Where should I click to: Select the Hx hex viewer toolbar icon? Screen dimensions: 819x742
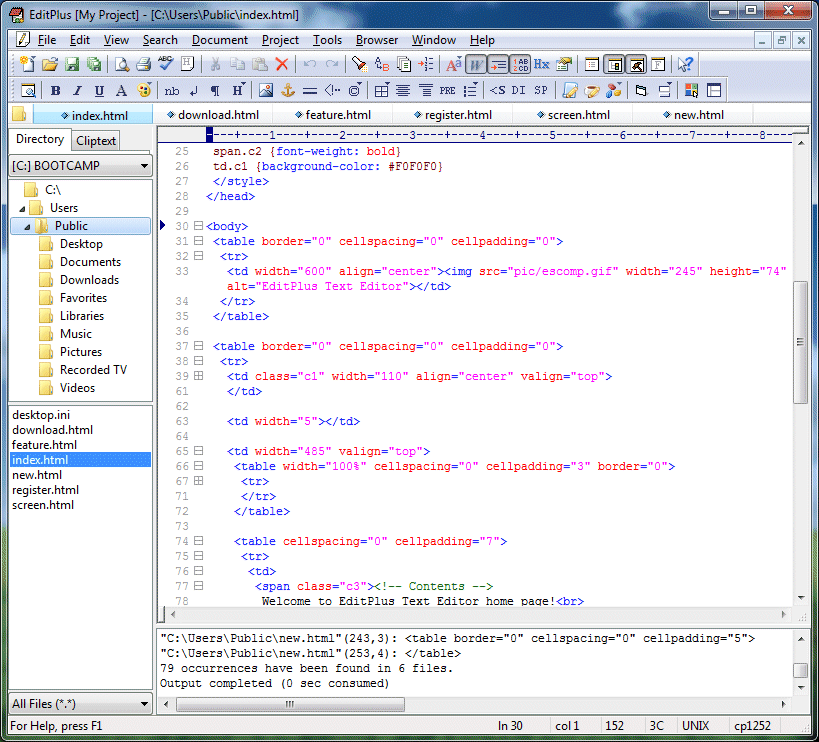coord(540,64)
